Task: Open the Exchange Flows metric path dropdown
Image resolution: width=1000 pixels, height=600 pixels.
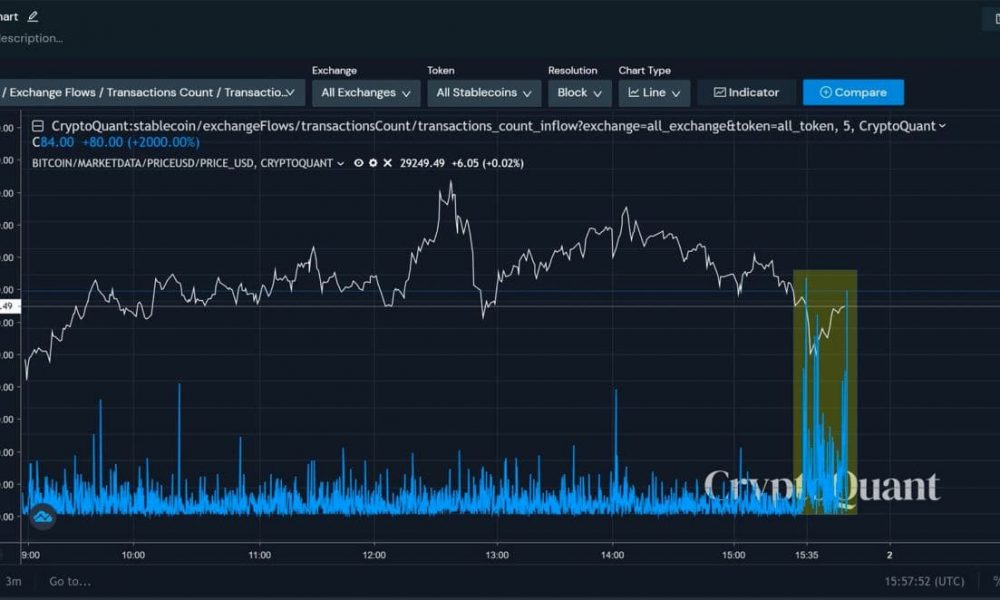Action: [x=151, y=92]
